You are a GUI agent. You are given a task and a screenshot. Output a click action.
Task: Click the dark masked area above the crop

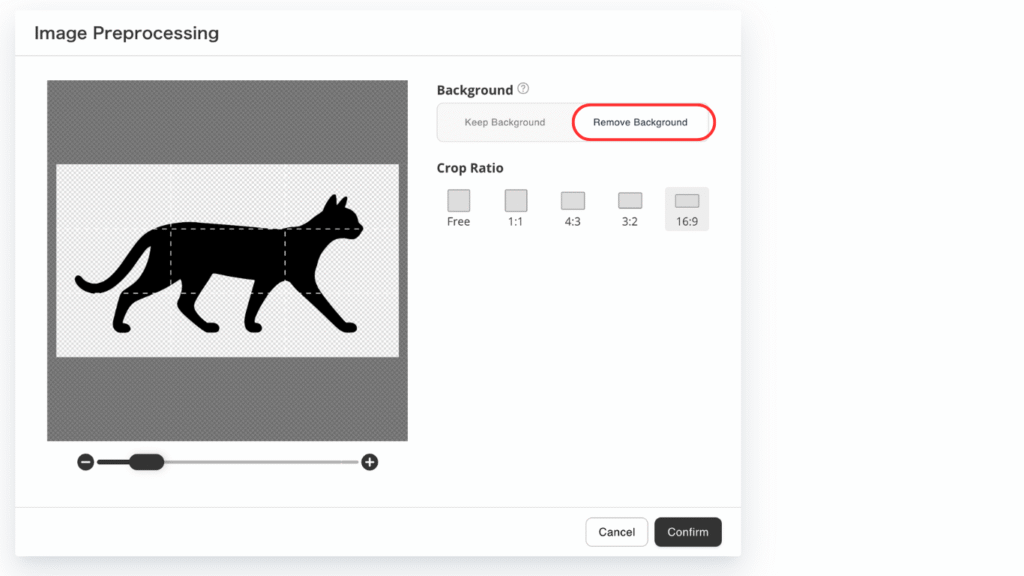[227, 120]
